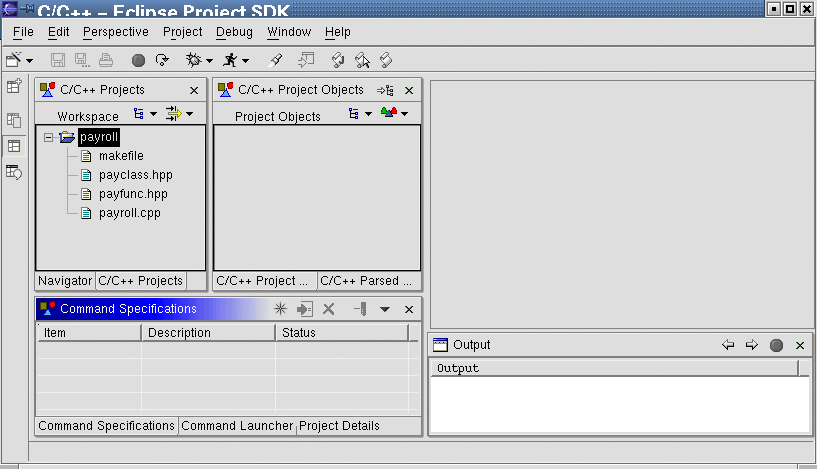Open the Workspace filter dropdown arrow
Image resolution: width=817 pixels, height=469 pixels.
tap(190, 114)
